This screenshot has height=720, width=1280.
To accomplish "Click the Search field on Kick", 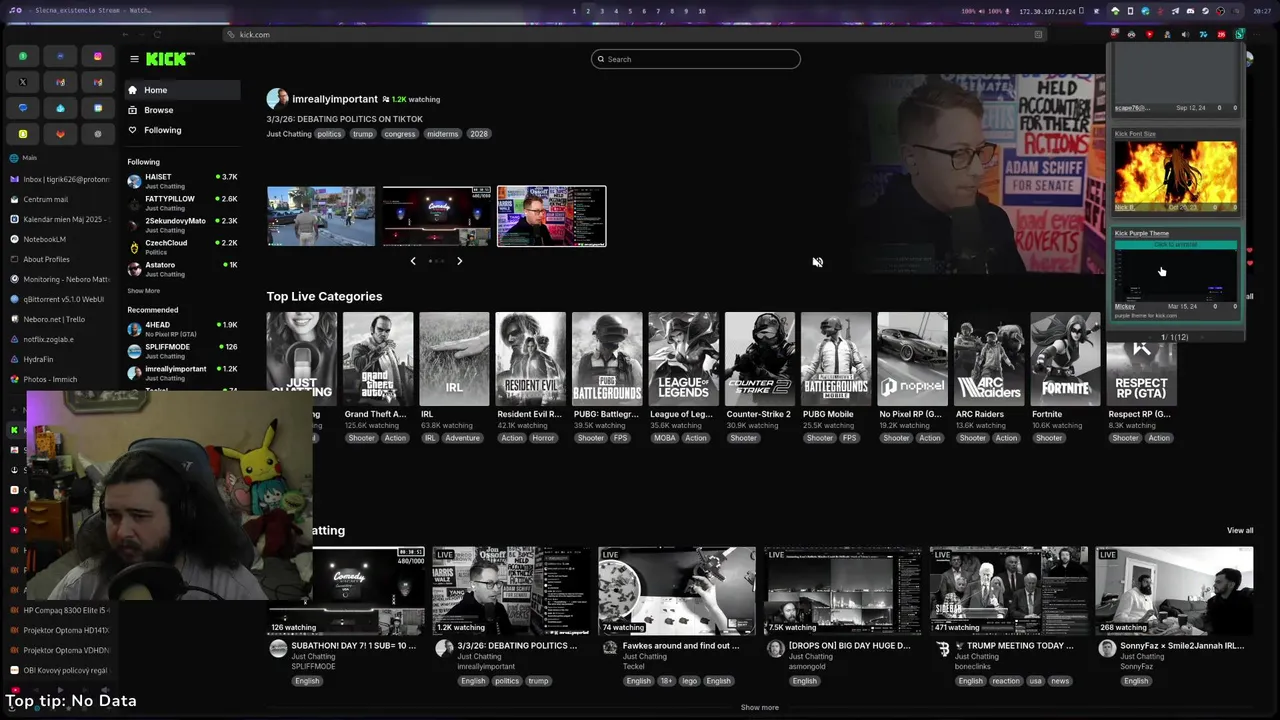I will point(696,59).
